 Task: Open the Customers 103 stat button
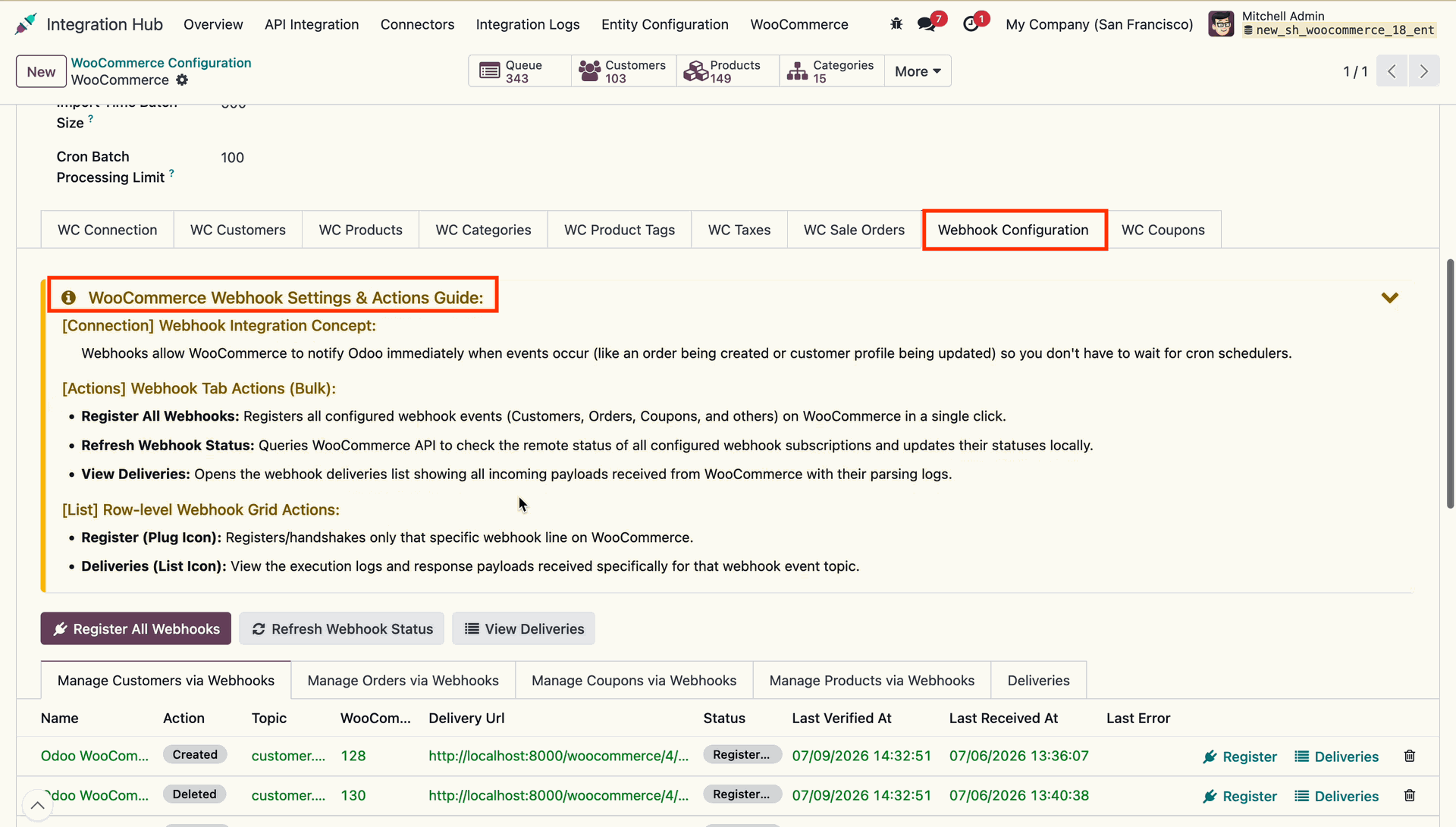pyautogui.click(x=623, y=71)
